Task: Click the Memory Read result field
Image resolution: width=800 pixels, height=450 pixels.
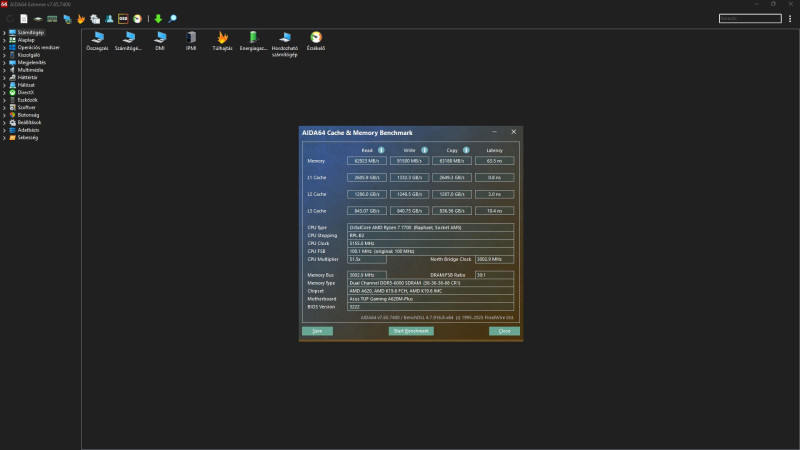Action: click(367, 161)
